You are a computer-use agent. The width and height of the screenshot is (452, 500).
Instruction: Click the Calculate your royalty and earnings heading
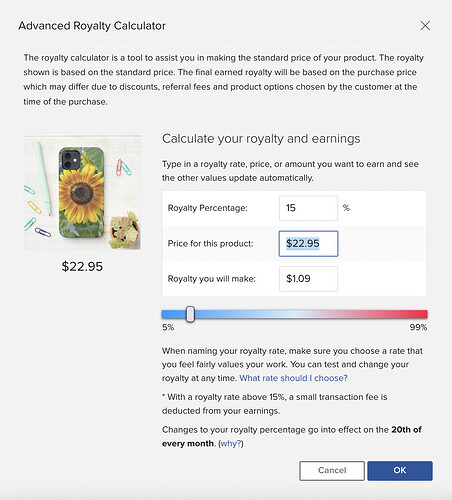[x=261, y=139]
